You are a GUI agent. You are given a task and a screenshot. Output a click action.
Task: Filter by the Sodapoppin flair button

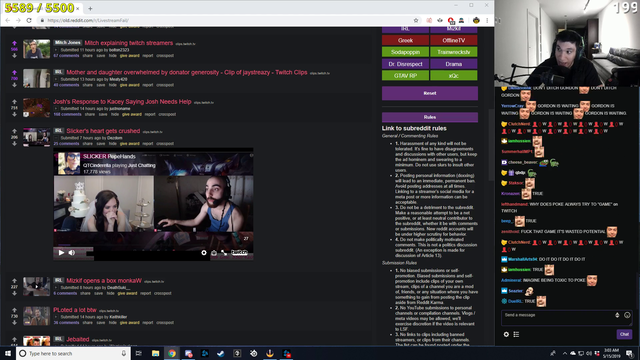click(405, 52)
